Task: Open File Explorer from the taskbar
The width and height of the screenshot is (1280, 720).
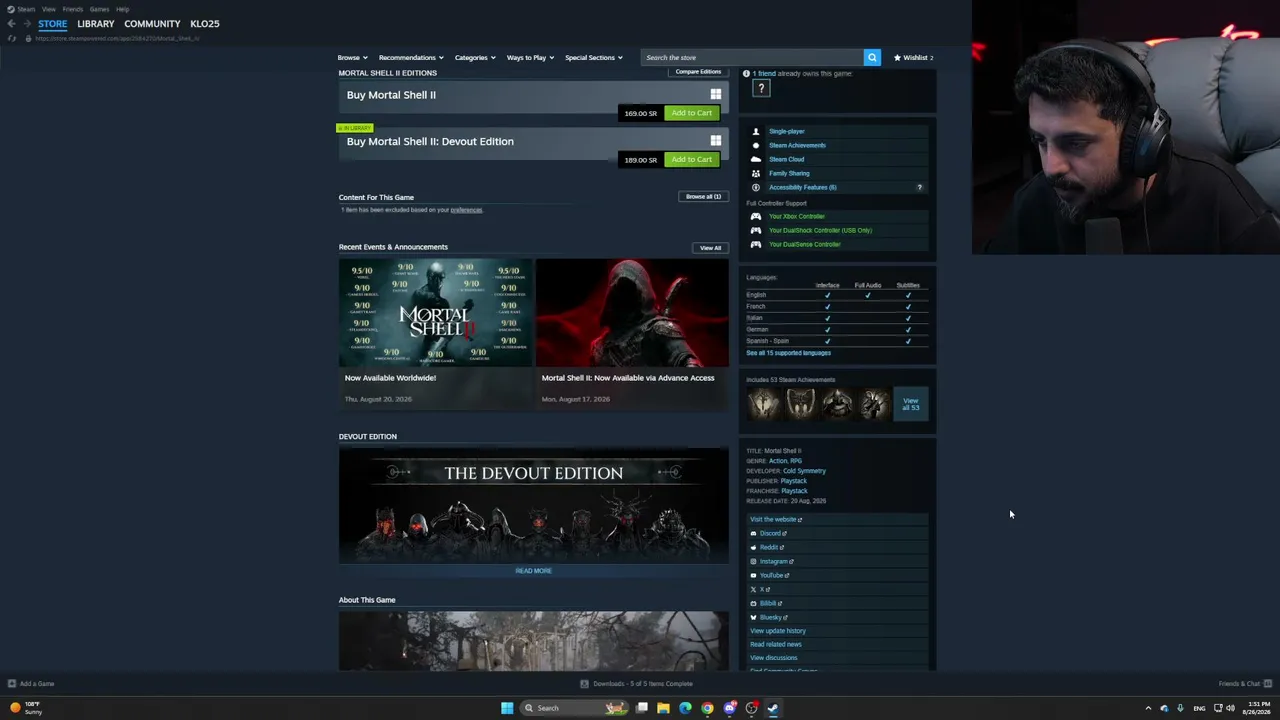Action: pyautogui.click(x=663, y=708)
